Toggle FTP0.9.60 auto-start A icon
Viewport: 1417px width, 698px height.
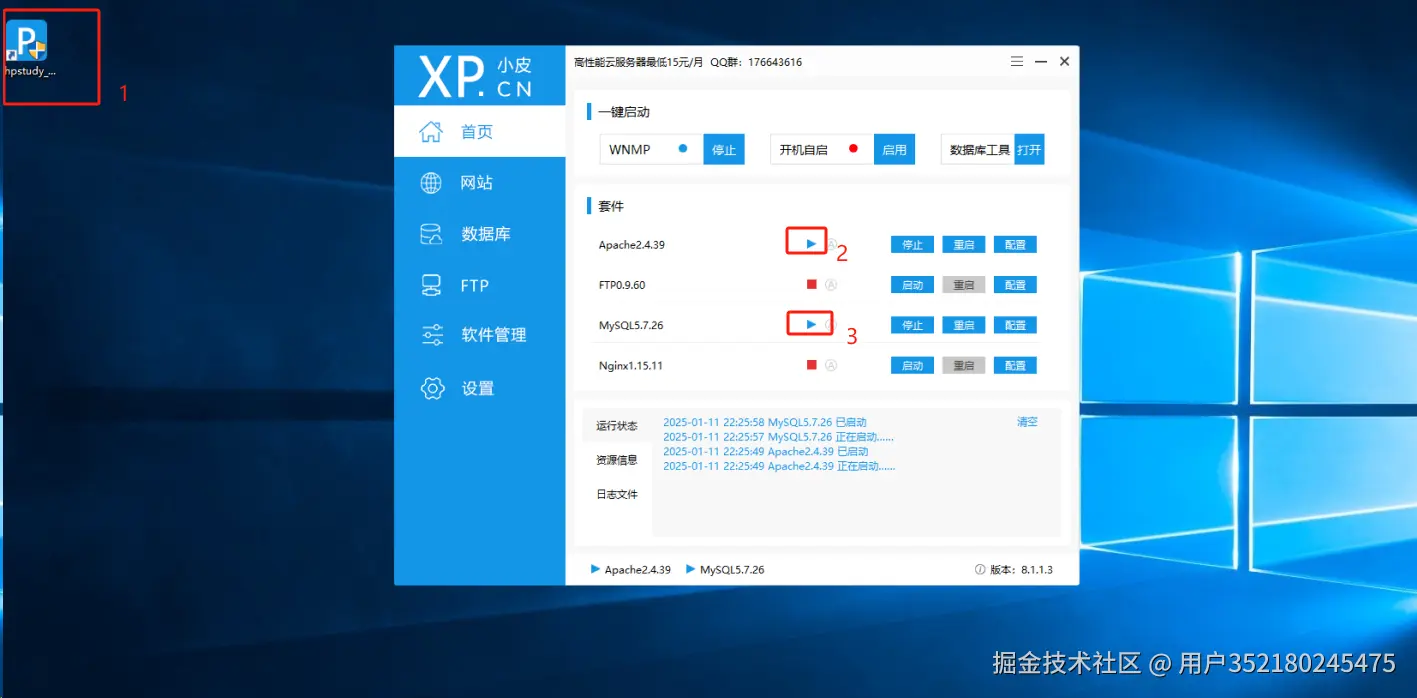tap(830, 284)
